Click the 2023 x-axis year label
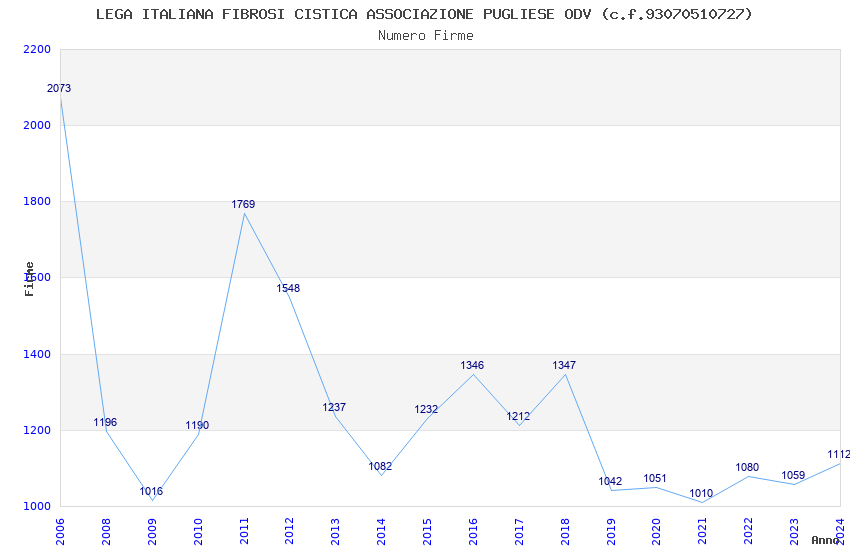850x550 pixels. coord(795,532)
